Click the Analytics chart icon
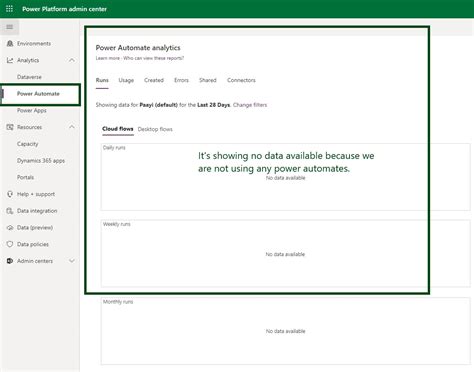Screen dimensions: 474x372 10,60
